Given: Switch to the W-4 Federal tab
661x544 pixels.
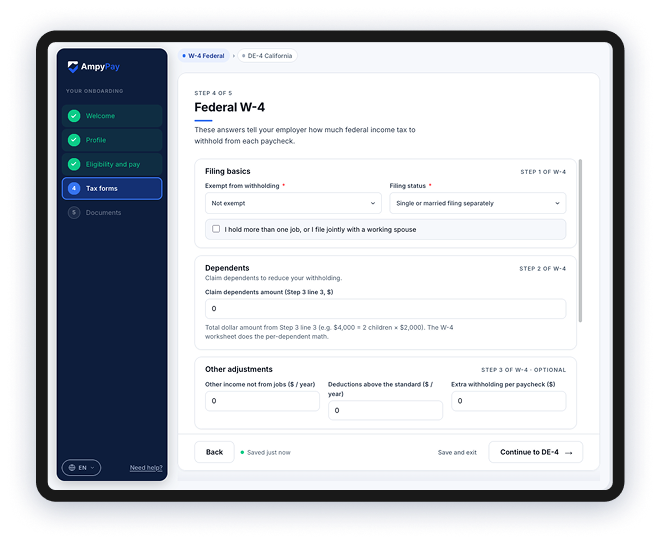Looking at the screenshot, I should coord(204,56).
